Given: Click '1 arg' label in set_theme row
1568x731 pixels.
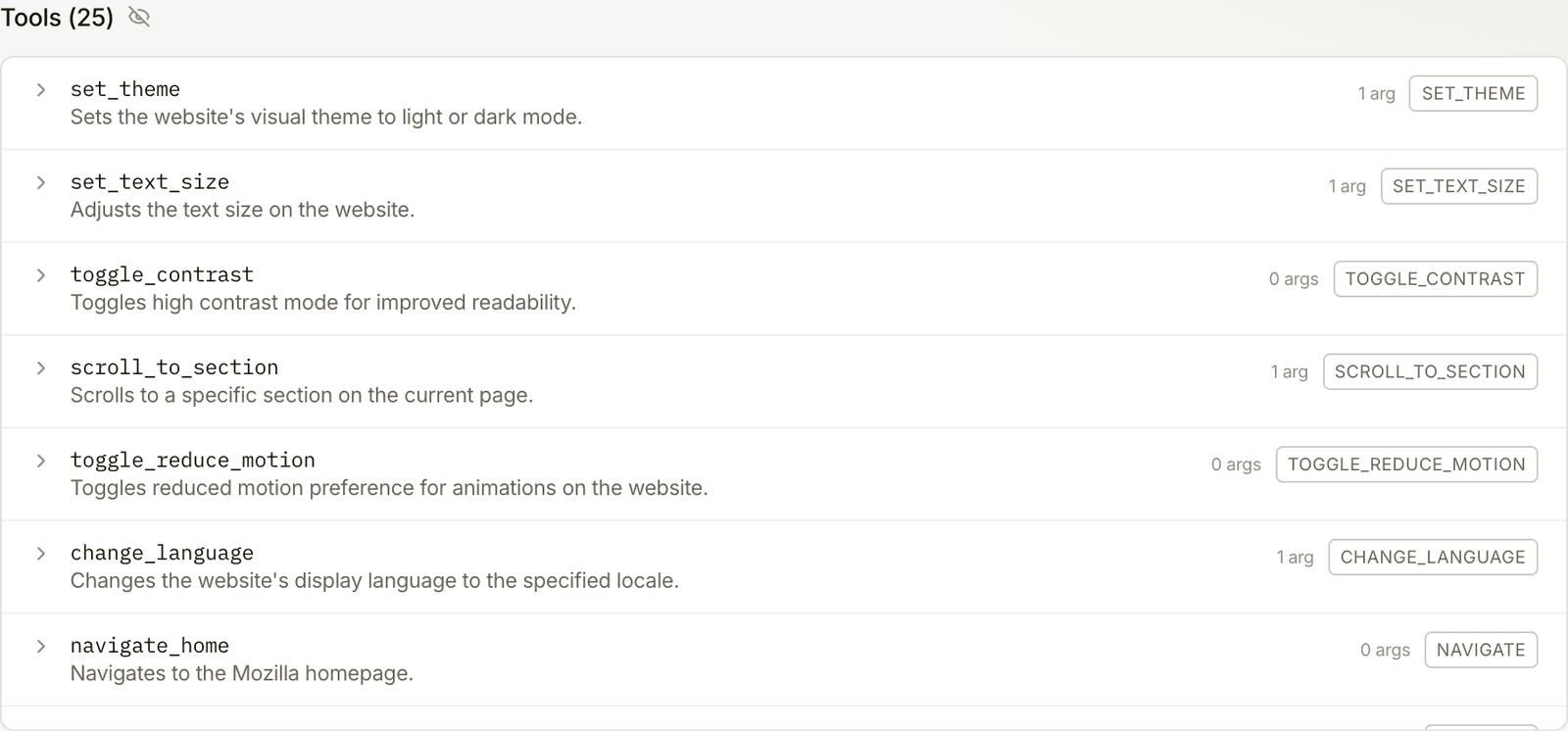Looking at the screenshot, I should pos(1376,93).
